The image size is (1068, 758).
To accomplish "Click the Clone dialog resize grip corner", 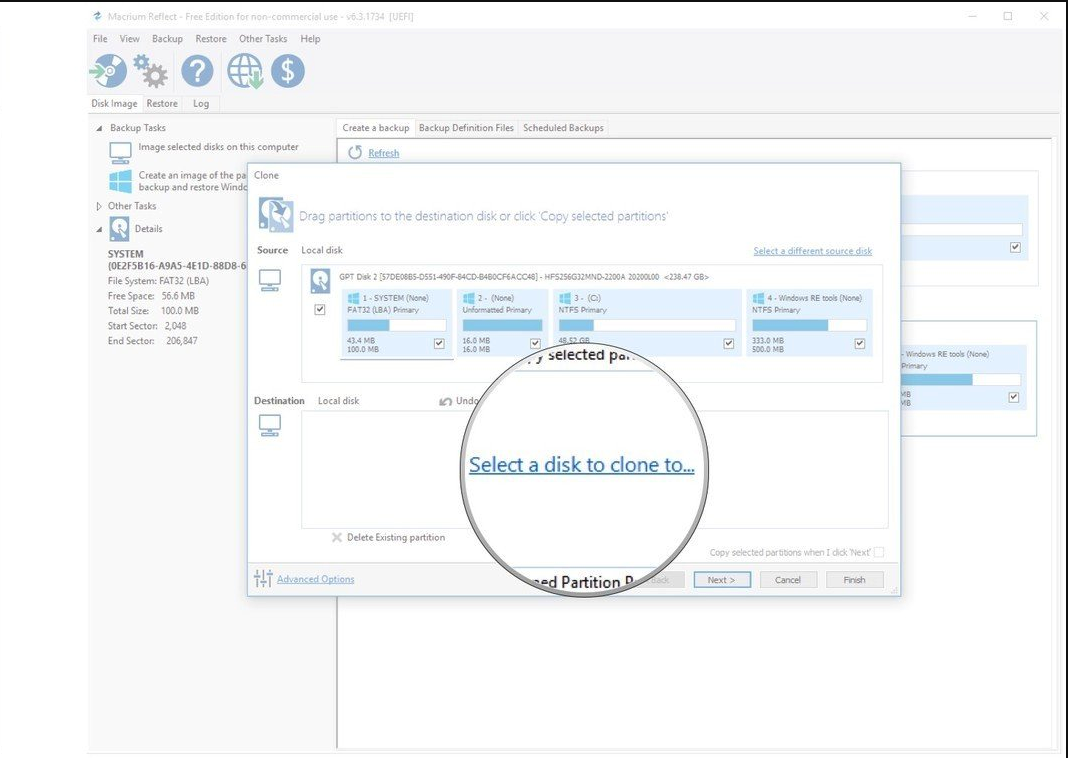I will 894,590.
